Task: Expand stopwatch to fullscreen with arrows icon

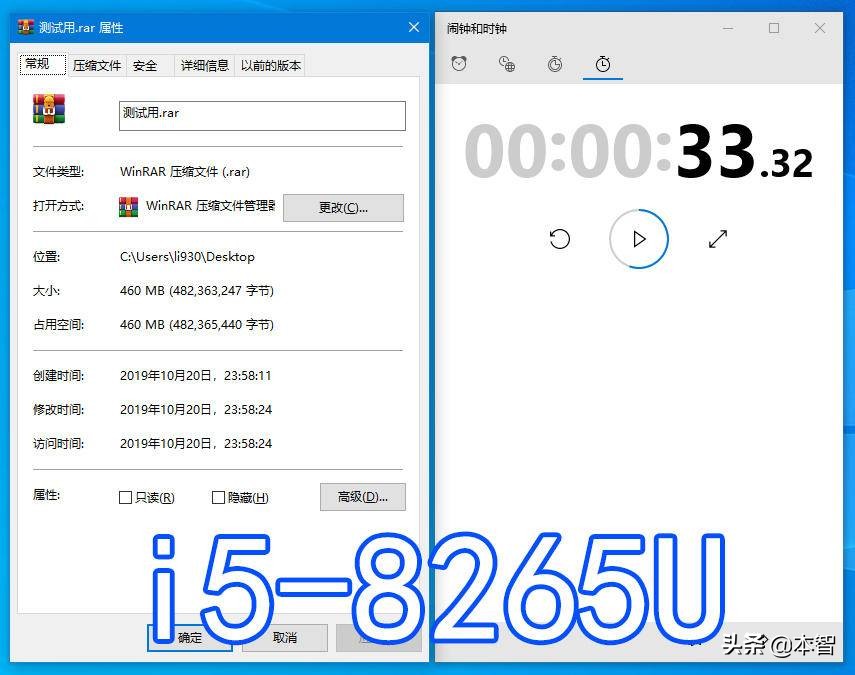Action: tap(716, 239)
